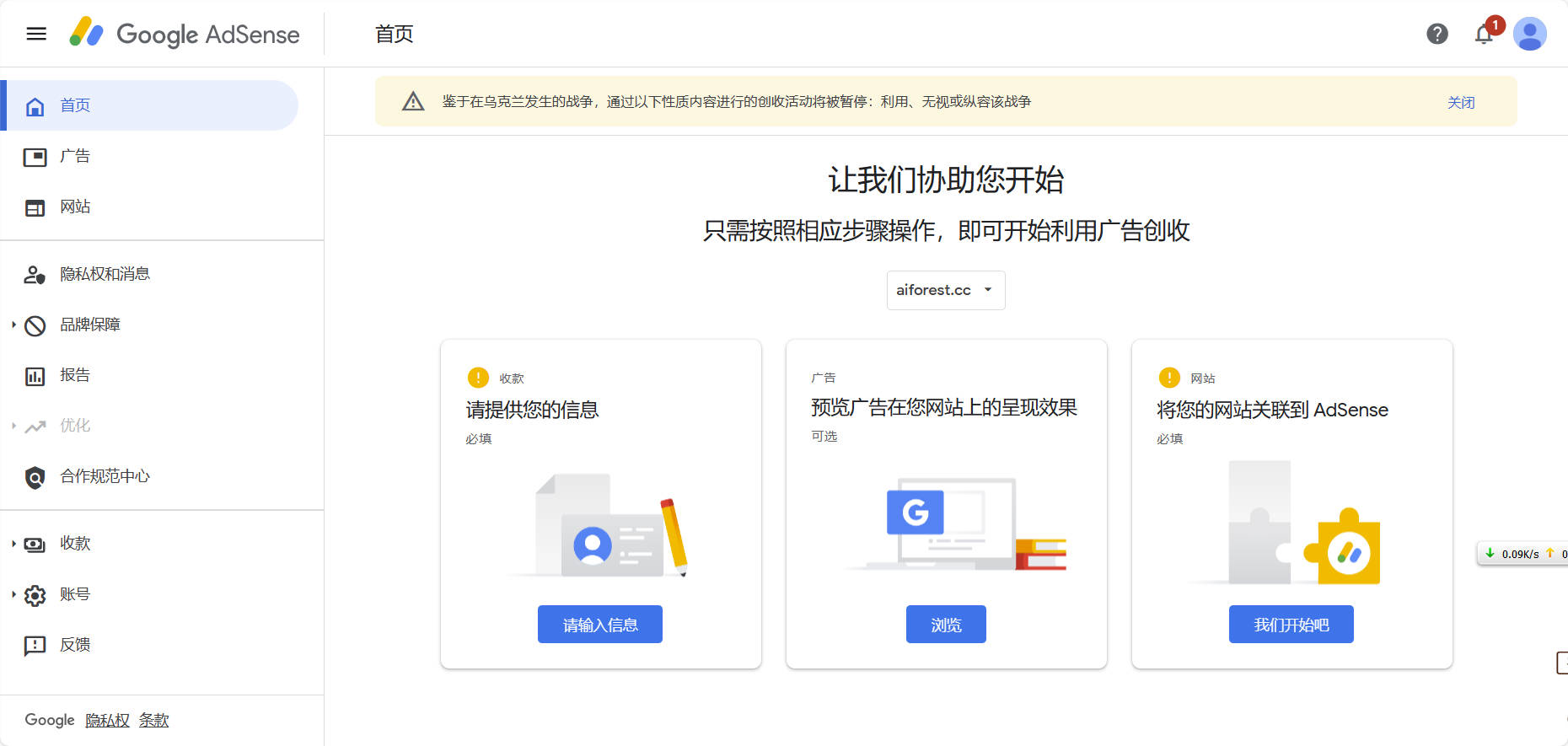Select 首页 in the sidebar
Screen dimensions: 1568x746
(149, 105)
